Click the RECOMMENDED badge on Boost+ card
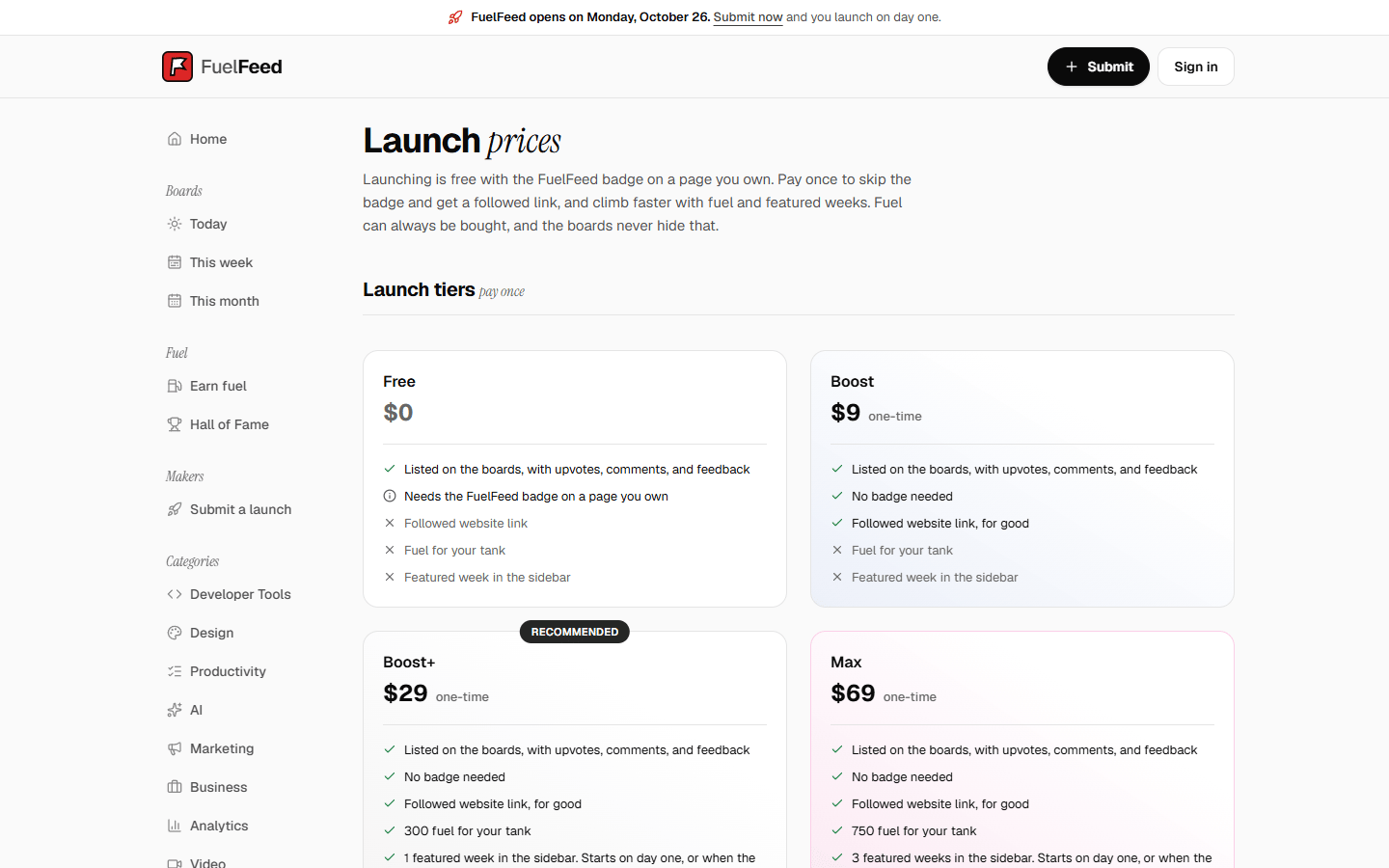This screenshot has height=868, width=1389. (x=575, y=632)
